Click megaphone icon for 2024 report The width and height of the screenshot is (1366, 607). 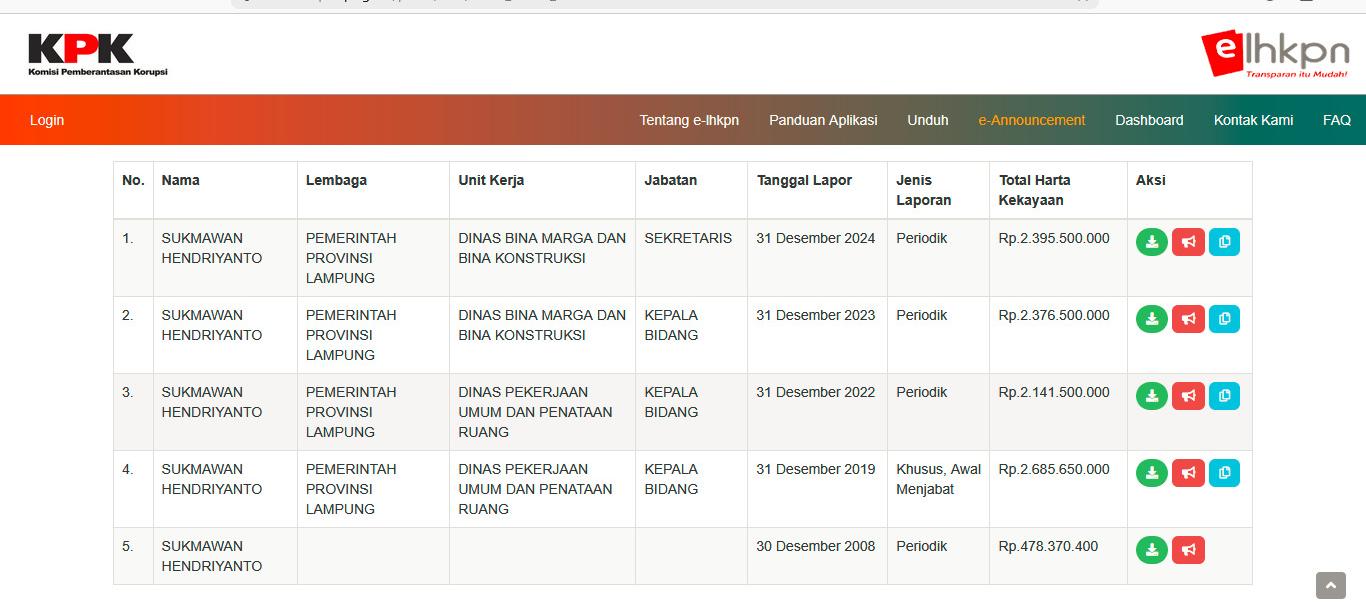point(1188,242)
